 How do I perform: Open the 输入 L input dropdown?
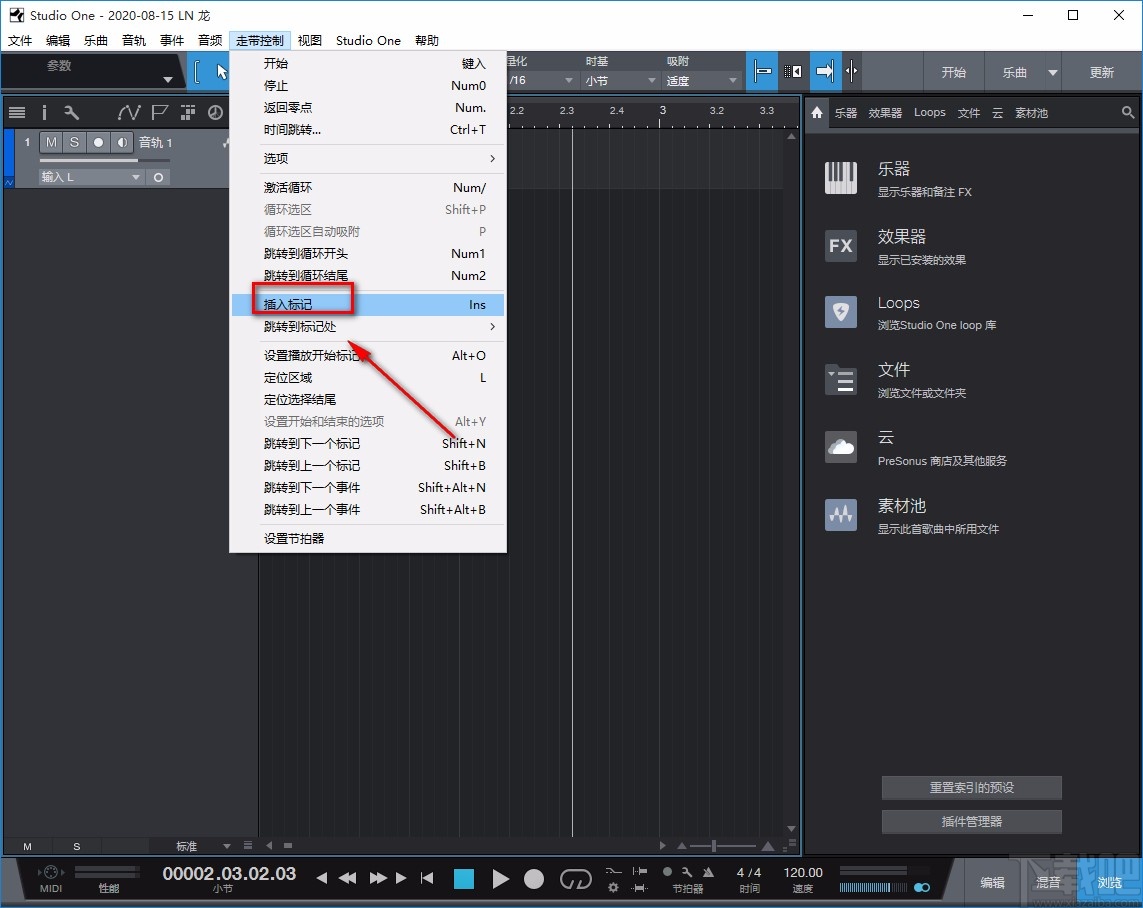pos(90,177)
